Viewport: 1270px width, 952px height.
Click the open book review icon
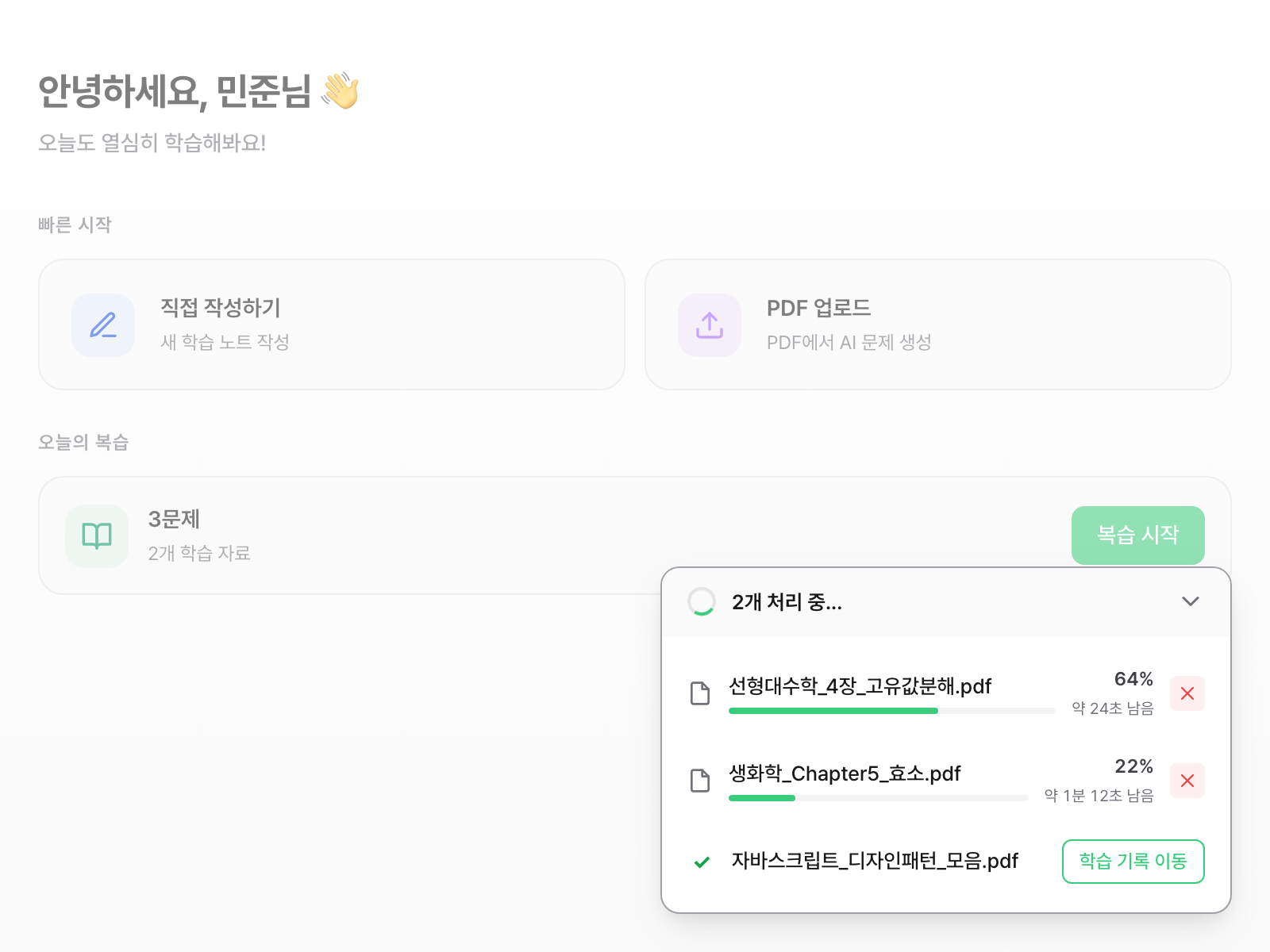(x=97, y=536)
